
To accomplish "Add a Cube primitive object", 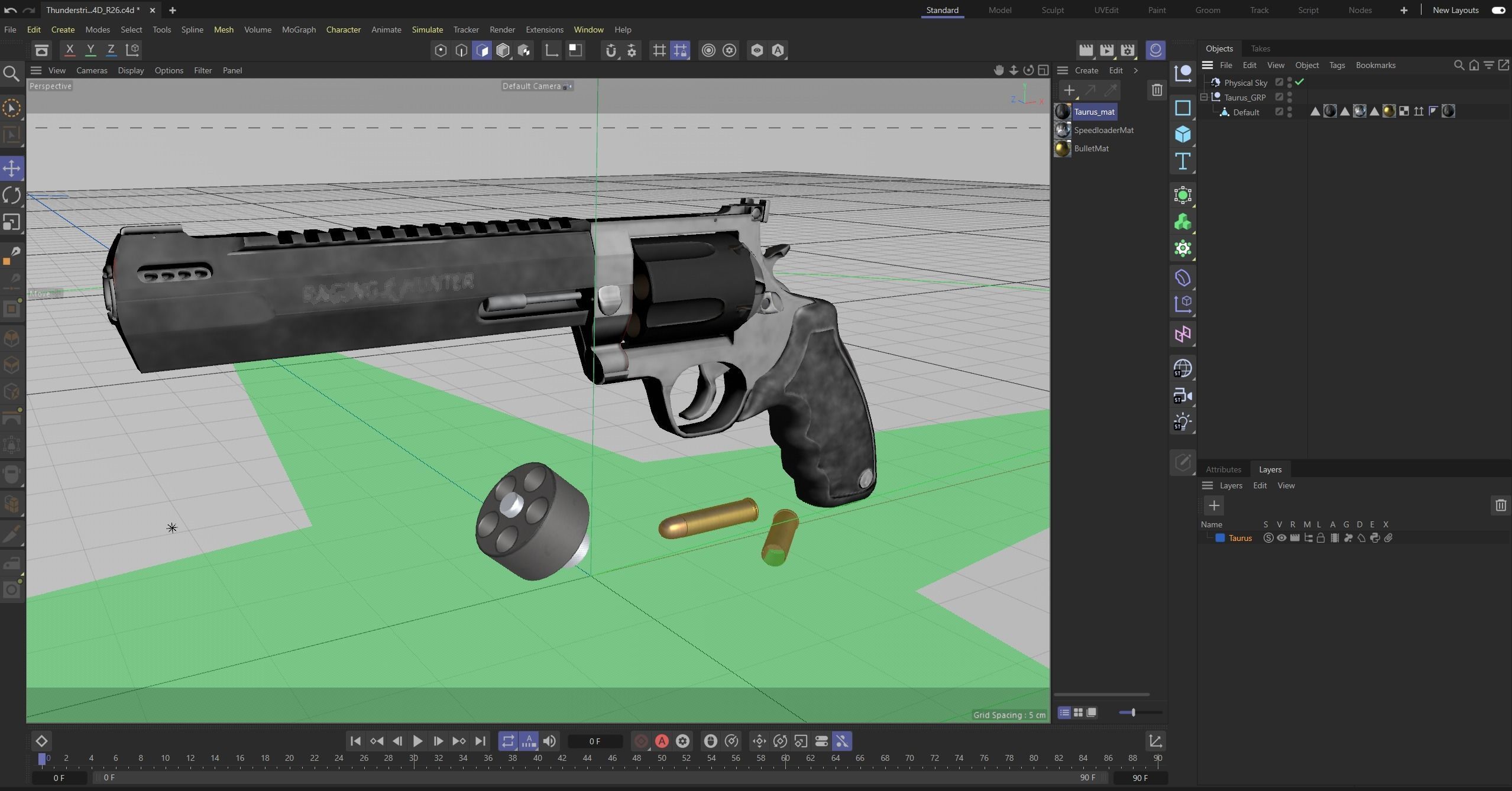I will click(x=1183, y=135).
